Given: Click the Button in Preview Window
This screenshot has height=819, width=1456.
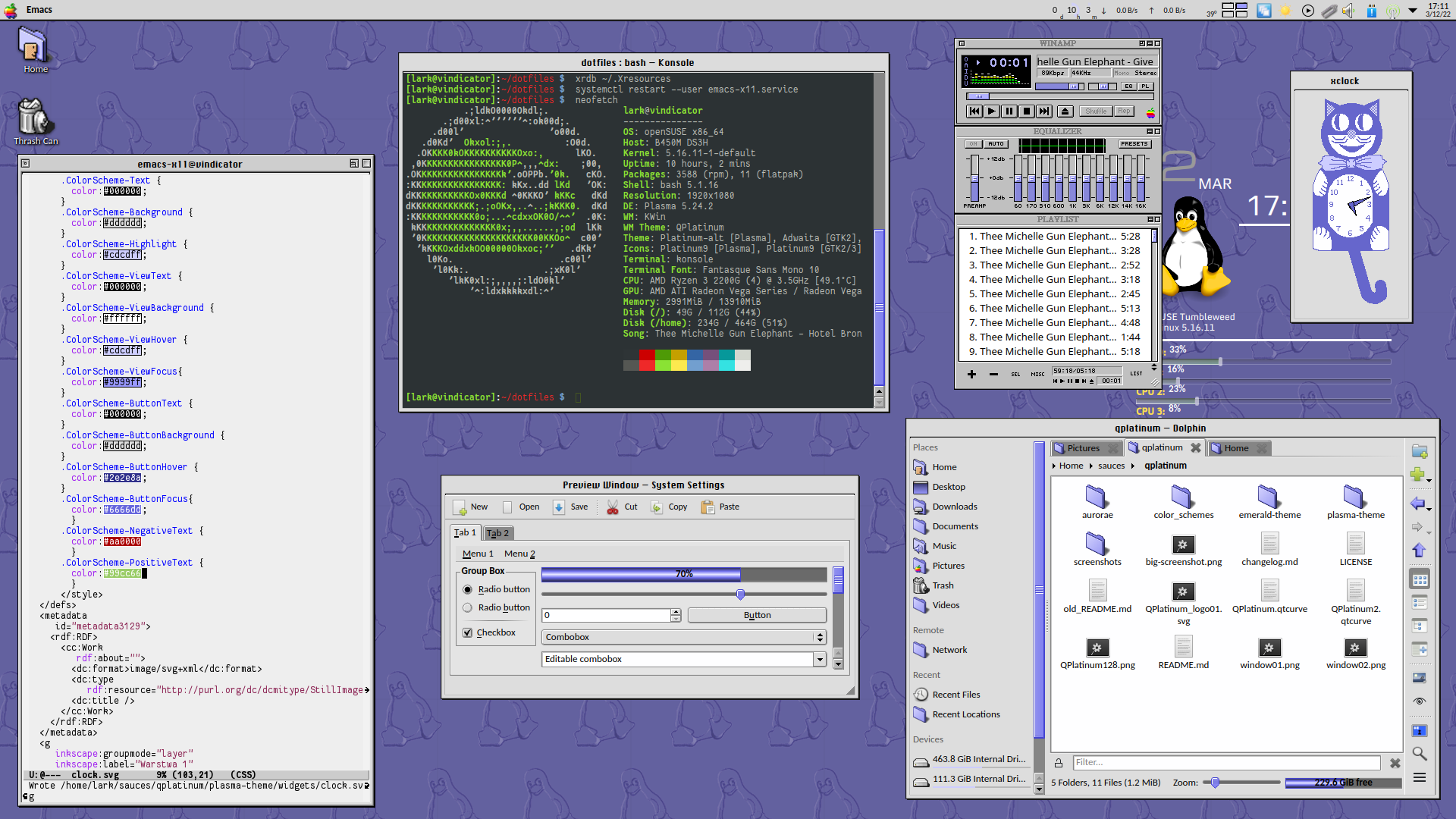Looking at the screenshot, I should [x=757, y=615].
